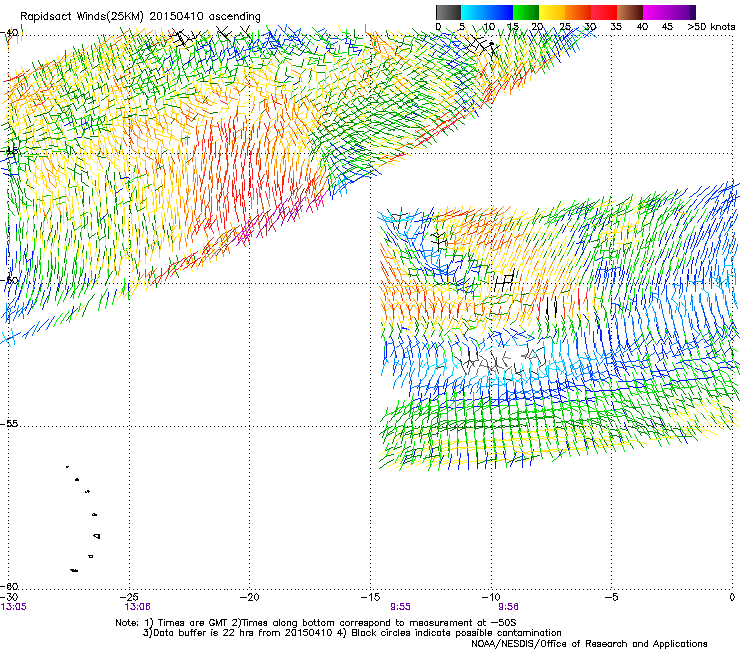Click the blue 10-15 knots legend swatch
The width and height of the screenshot is (740, 650).
coord(500,12)
